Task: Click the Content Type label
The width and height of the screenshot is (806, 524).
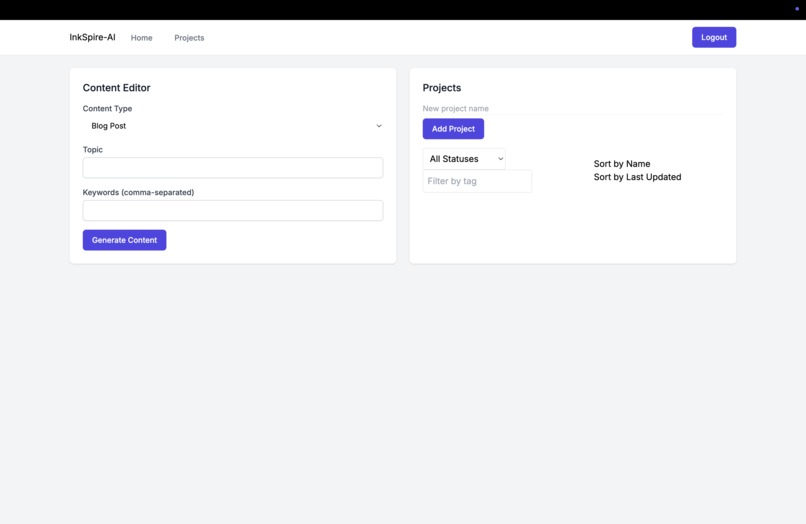Action: pyautogui.click(x=107, y=109)
